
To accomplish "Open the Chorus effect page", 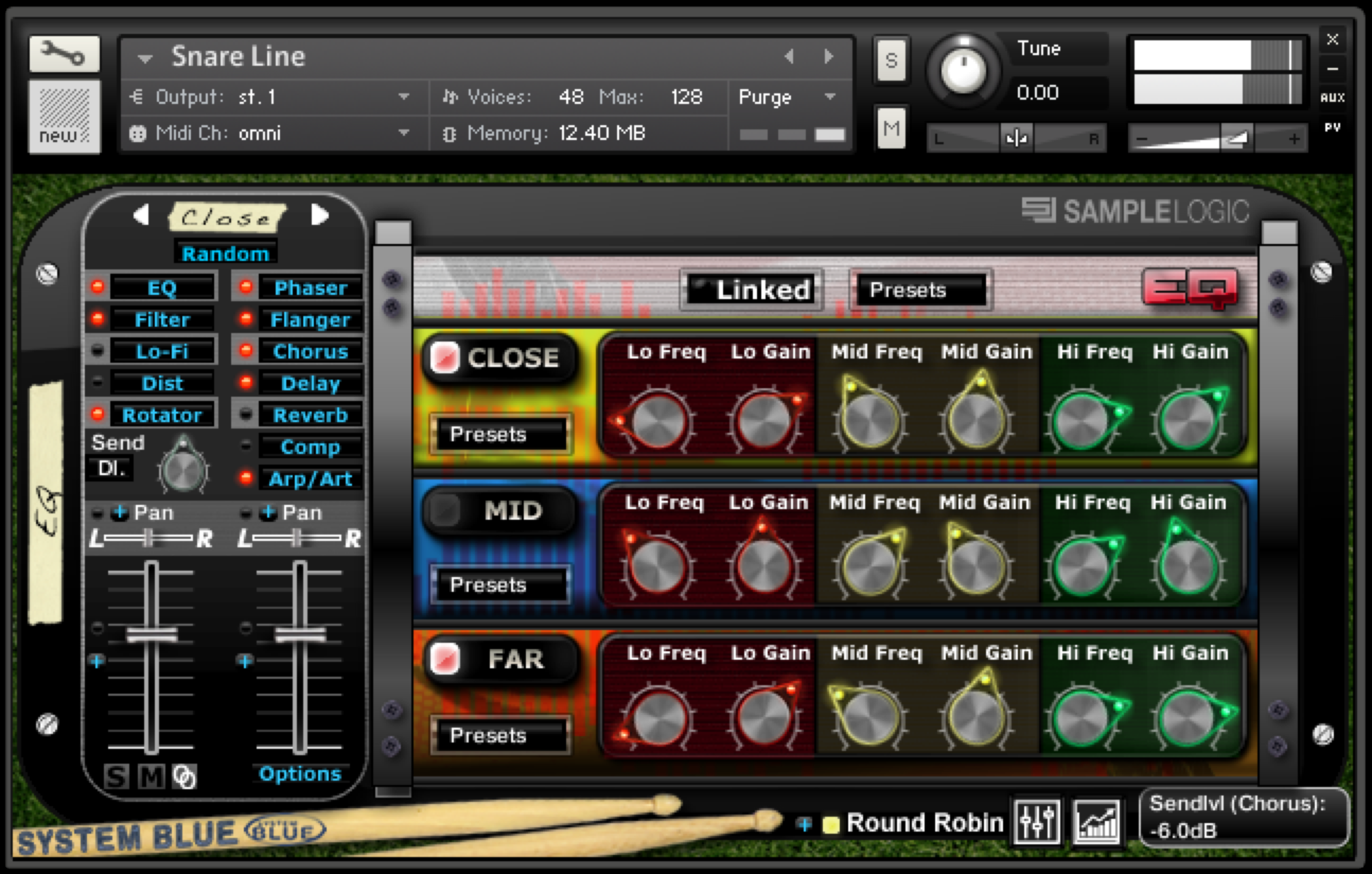I will pyautogui.click(x=310, y=352).
